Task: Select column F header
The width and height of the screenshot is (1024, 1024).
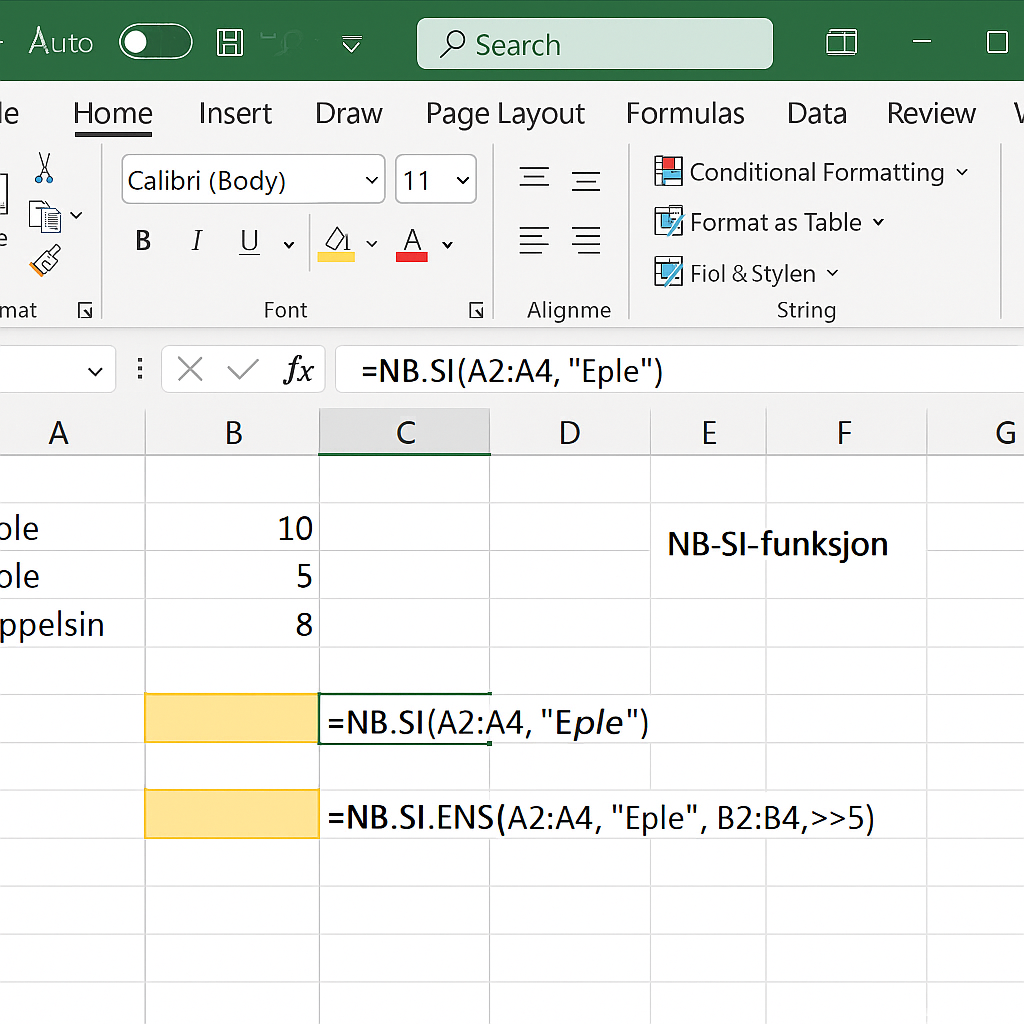Action: (846, 432)
